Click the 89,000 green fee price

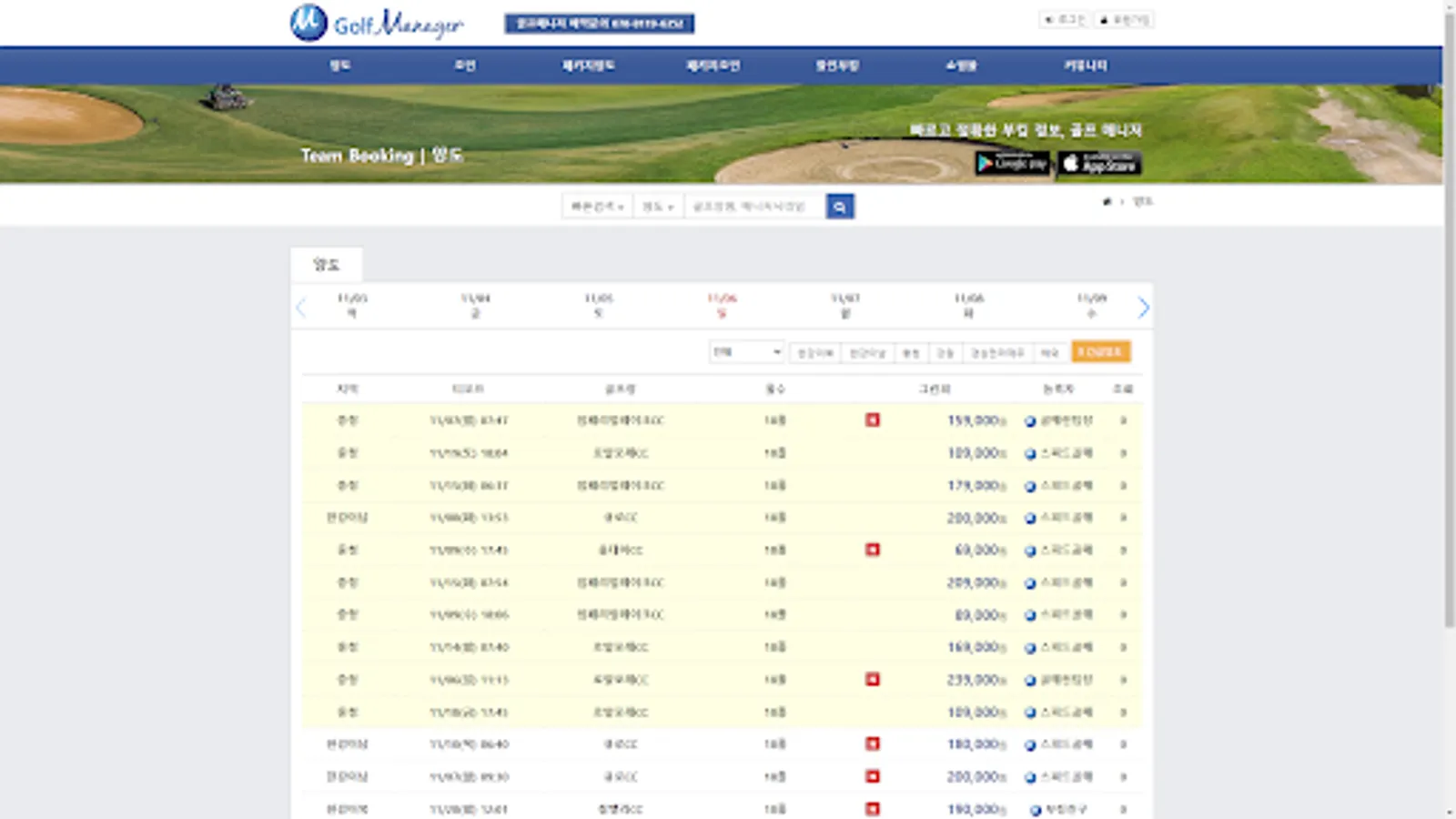click(x=980, y=616)
